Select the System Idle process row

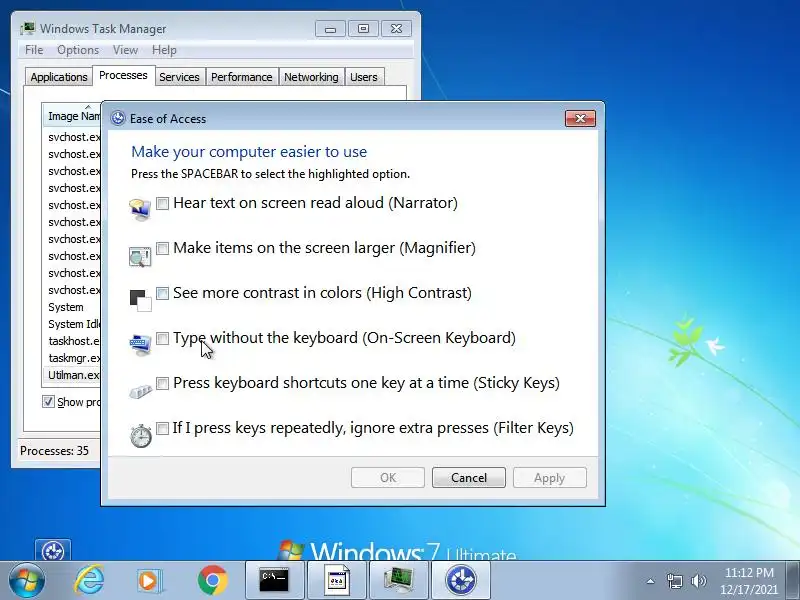coord(72,324)
